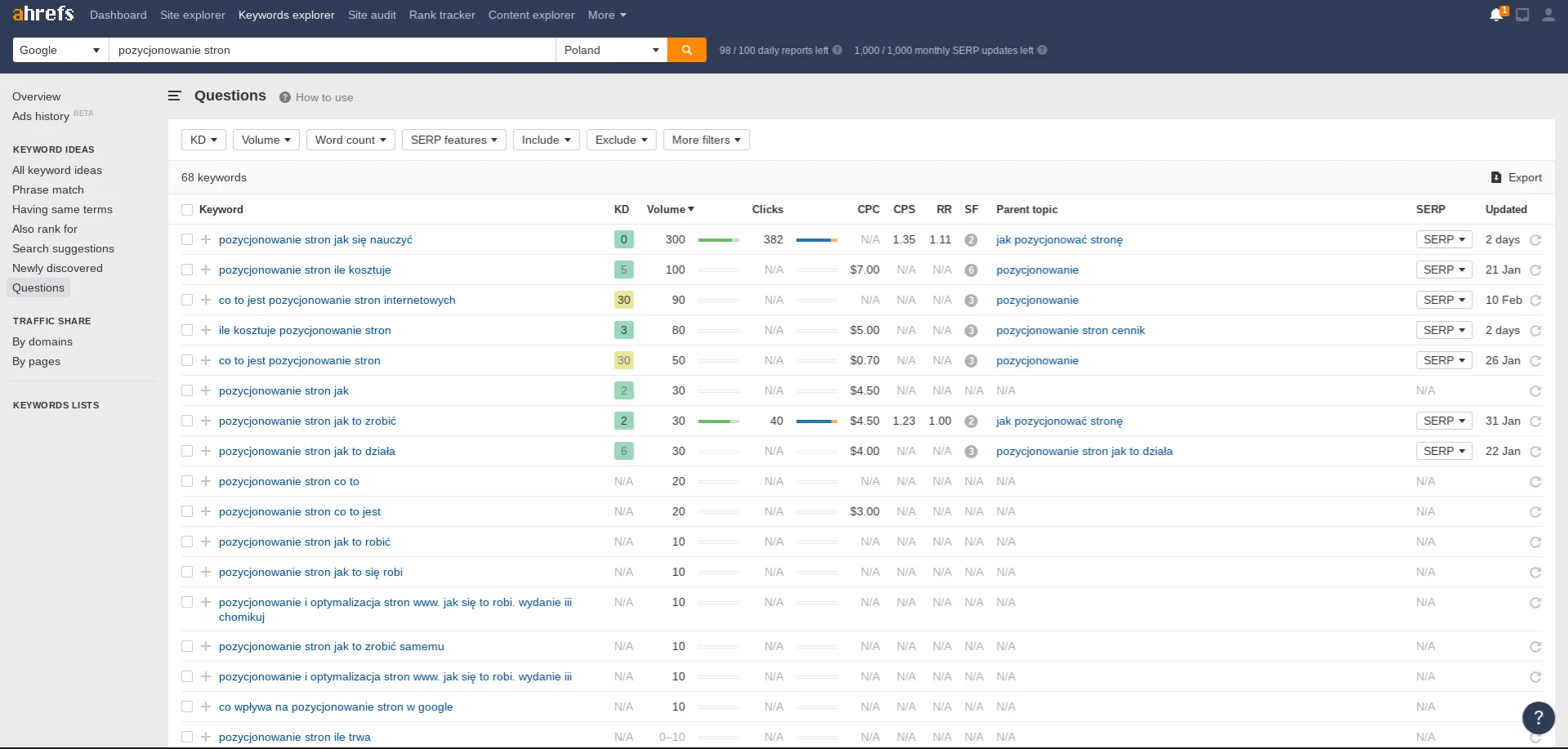Open the Google search engine dropdown
Viewport: 1568px width, 749px height.
tap(60, 50)
